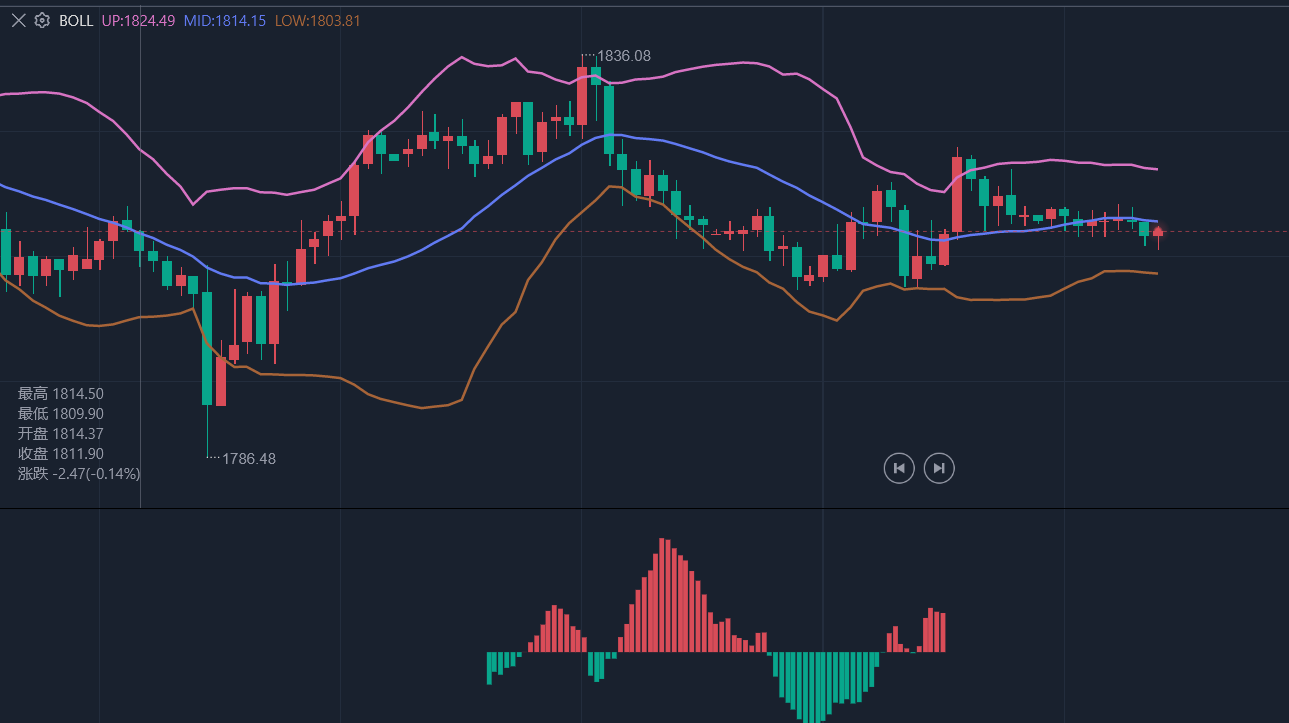Select the 开盘 1814.37 readout

click(x=61, y=434)
